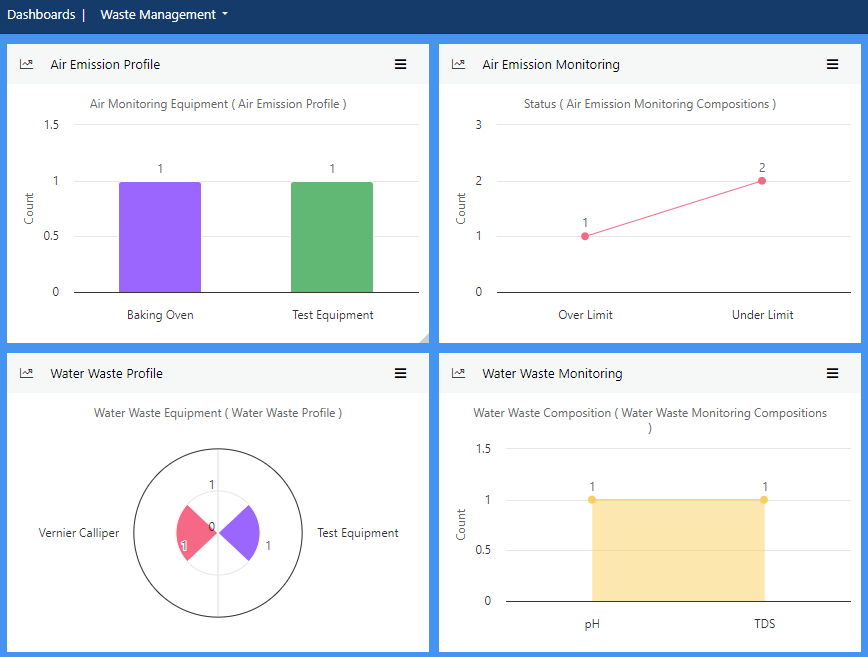Viewport: 868px width, 657px height.
Task: Open Air Emission Profile hamburger menu
Action: (x=400, y=64)
